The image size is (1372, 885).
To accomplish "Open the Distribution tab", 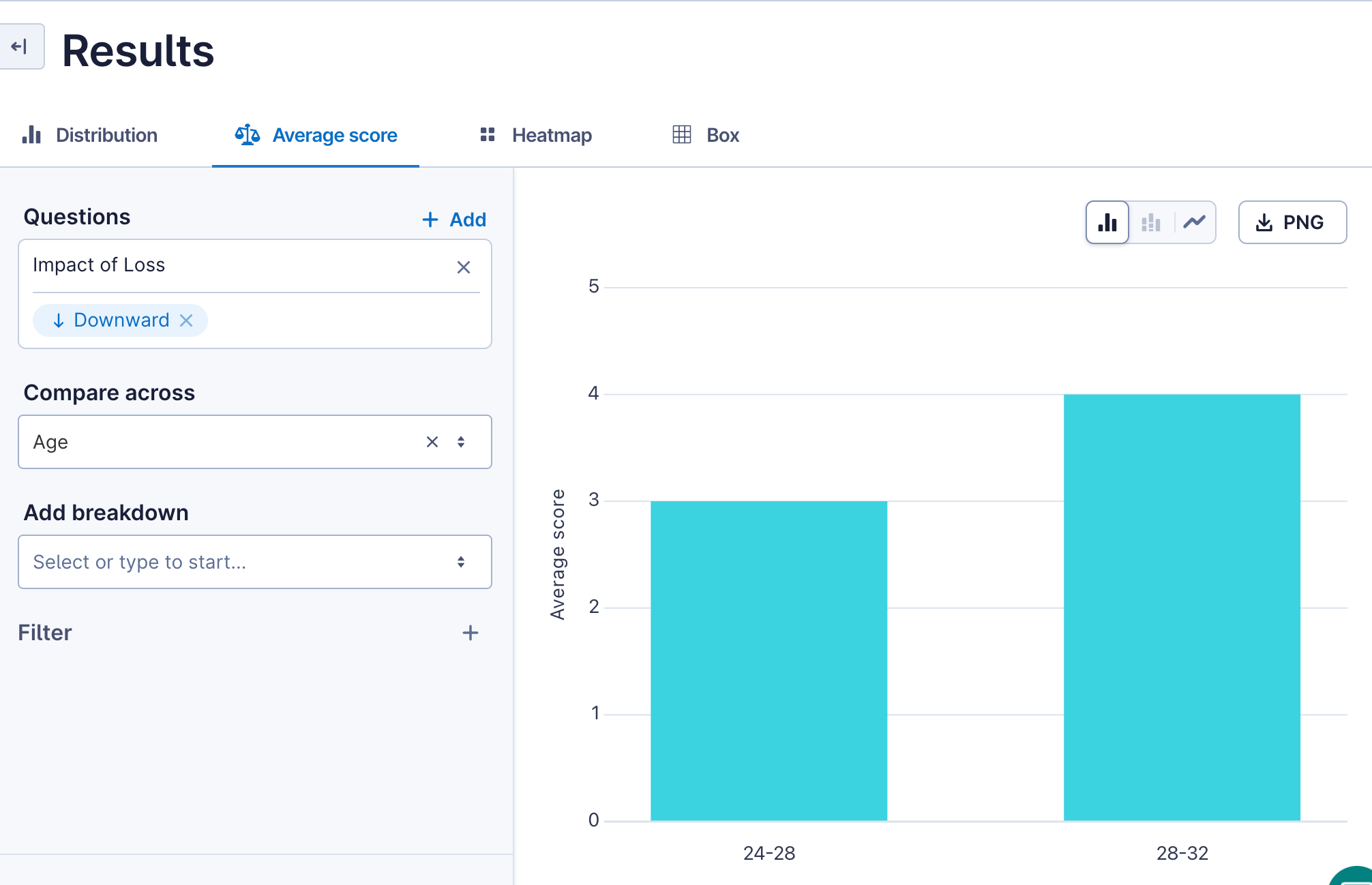I will coord(90,135).
